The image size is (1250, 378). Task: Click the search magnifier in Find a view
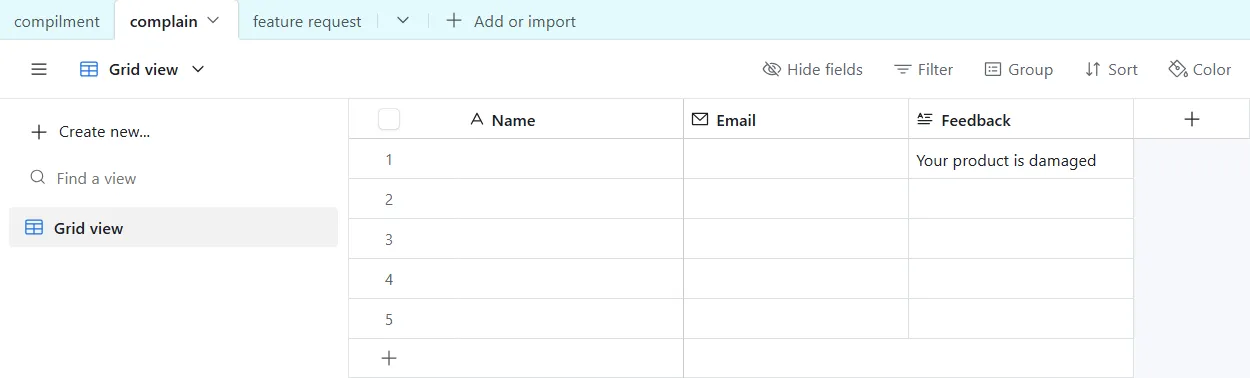point(38,177)
